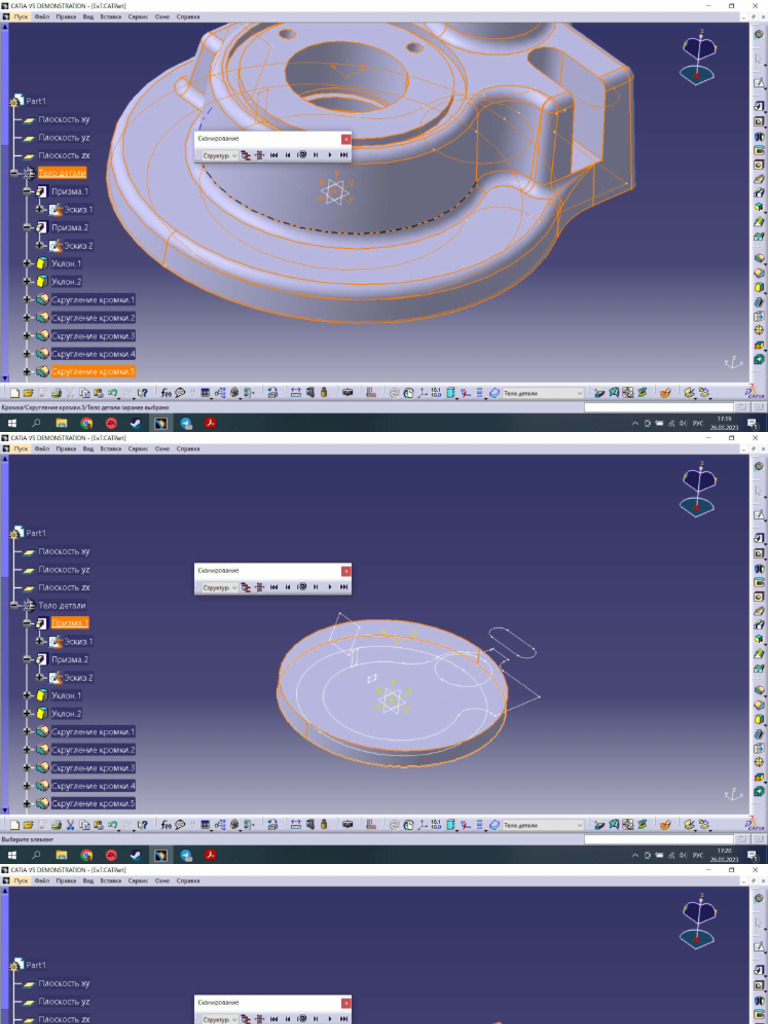The image size is (768, 1024).
Task: Jump to first step in middle Сканирование panel
Action: 274,587
